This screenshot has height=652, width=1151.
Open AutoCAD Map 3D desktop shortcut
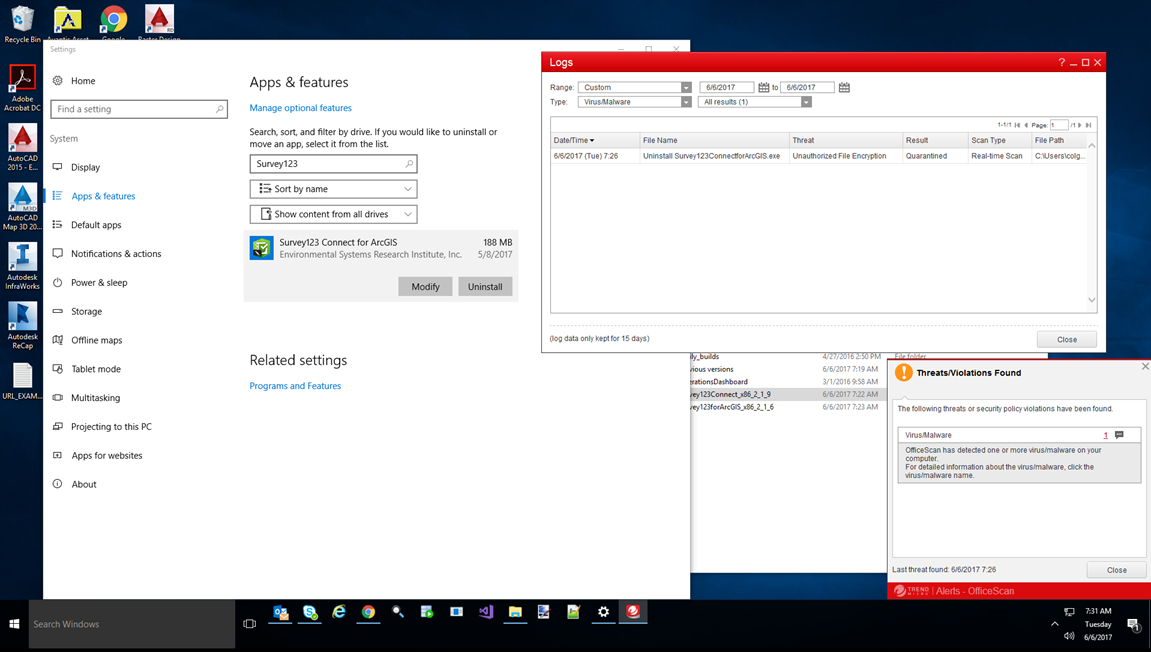point(22,207)
